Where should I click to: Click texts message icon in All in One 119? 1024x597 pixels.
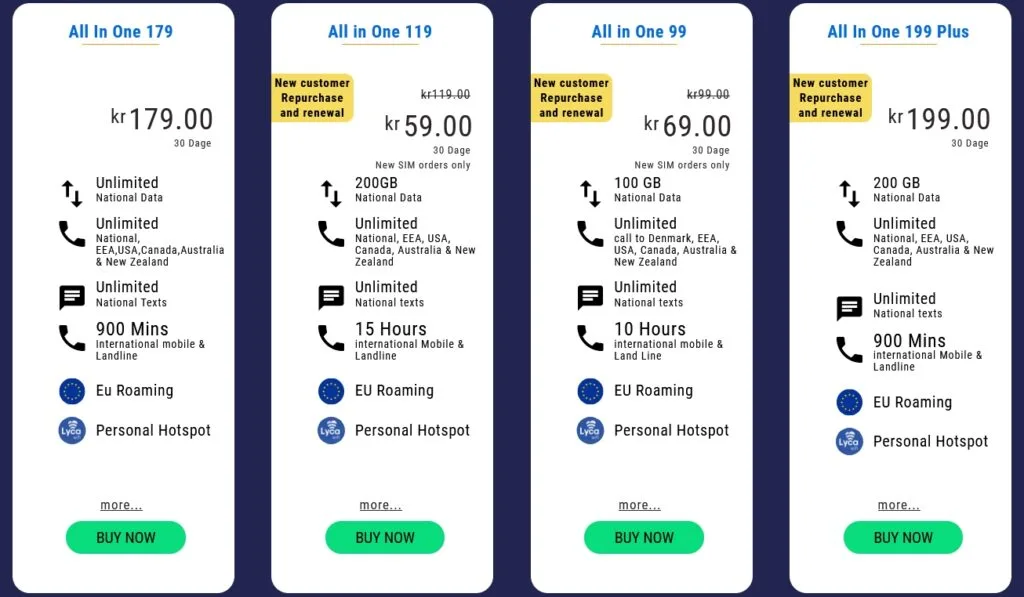click(331, 297)
